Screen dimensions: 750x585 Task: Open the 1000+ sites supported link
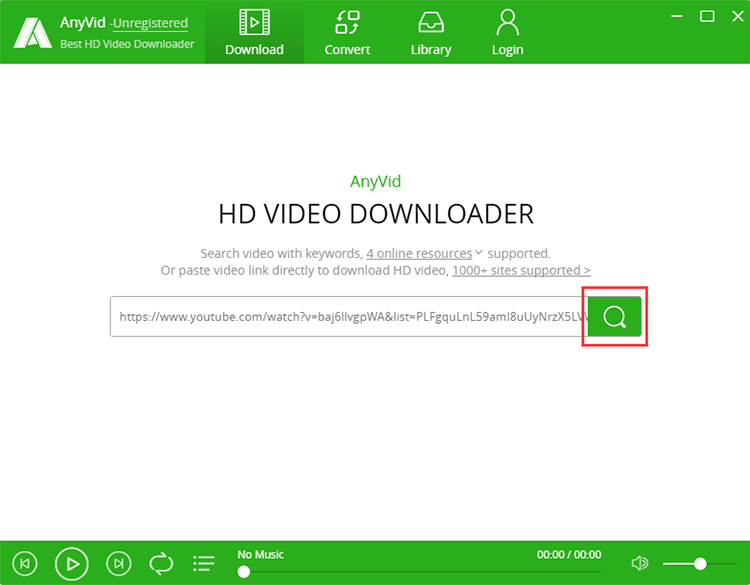pos(521,270)
